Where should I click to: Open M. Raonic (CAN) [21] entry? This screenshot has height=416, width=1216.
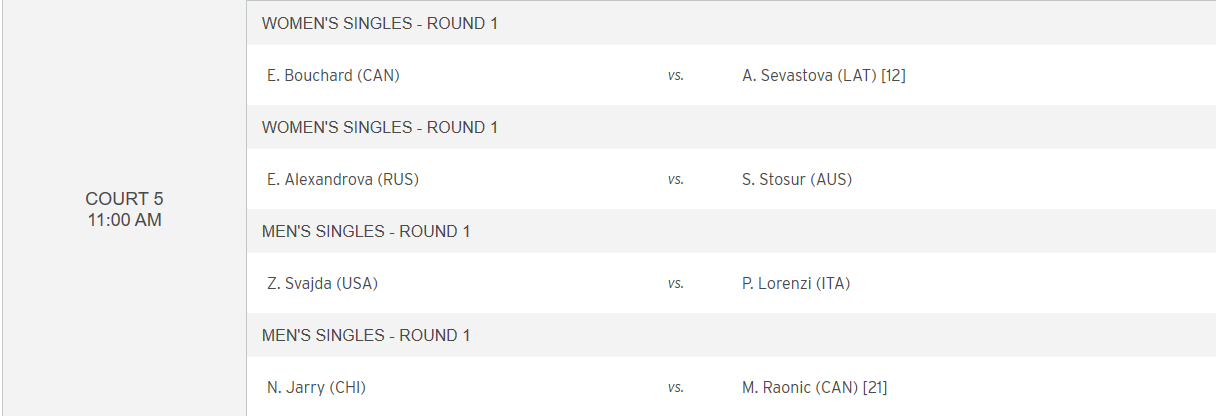click(815, 387)
